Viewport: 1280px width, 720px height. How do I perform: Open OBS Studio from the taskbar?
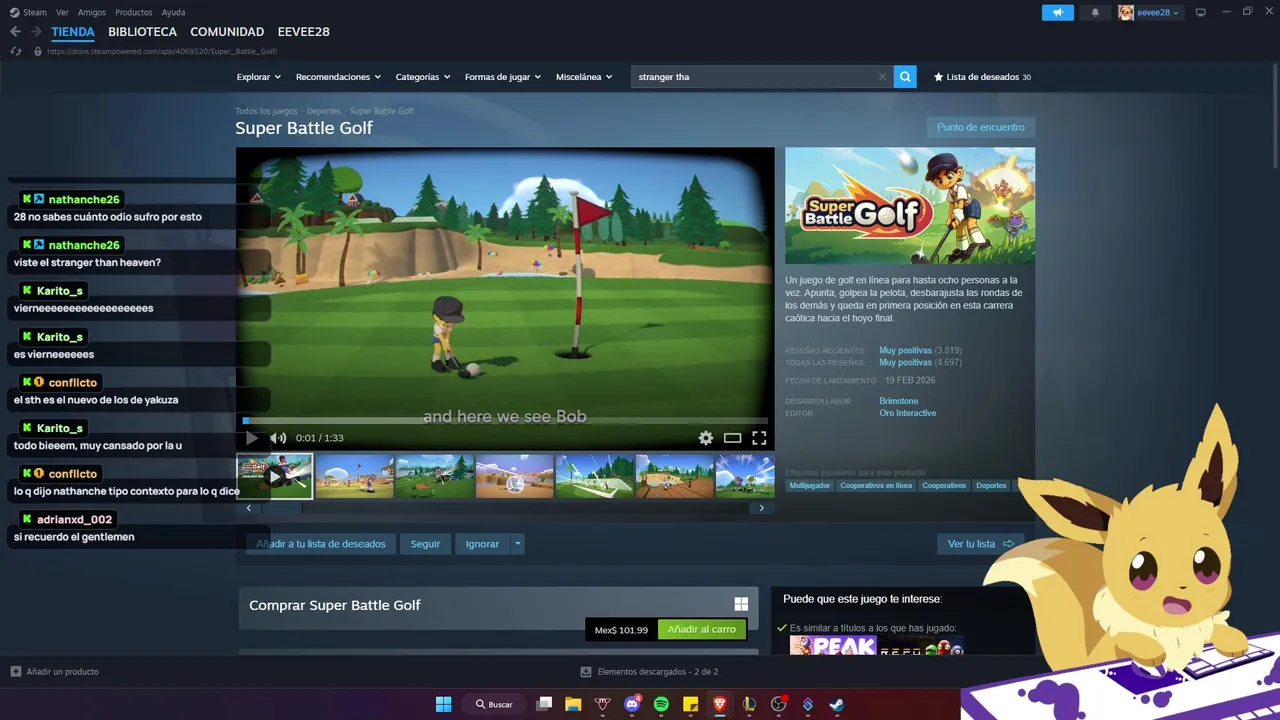point(778,704)
